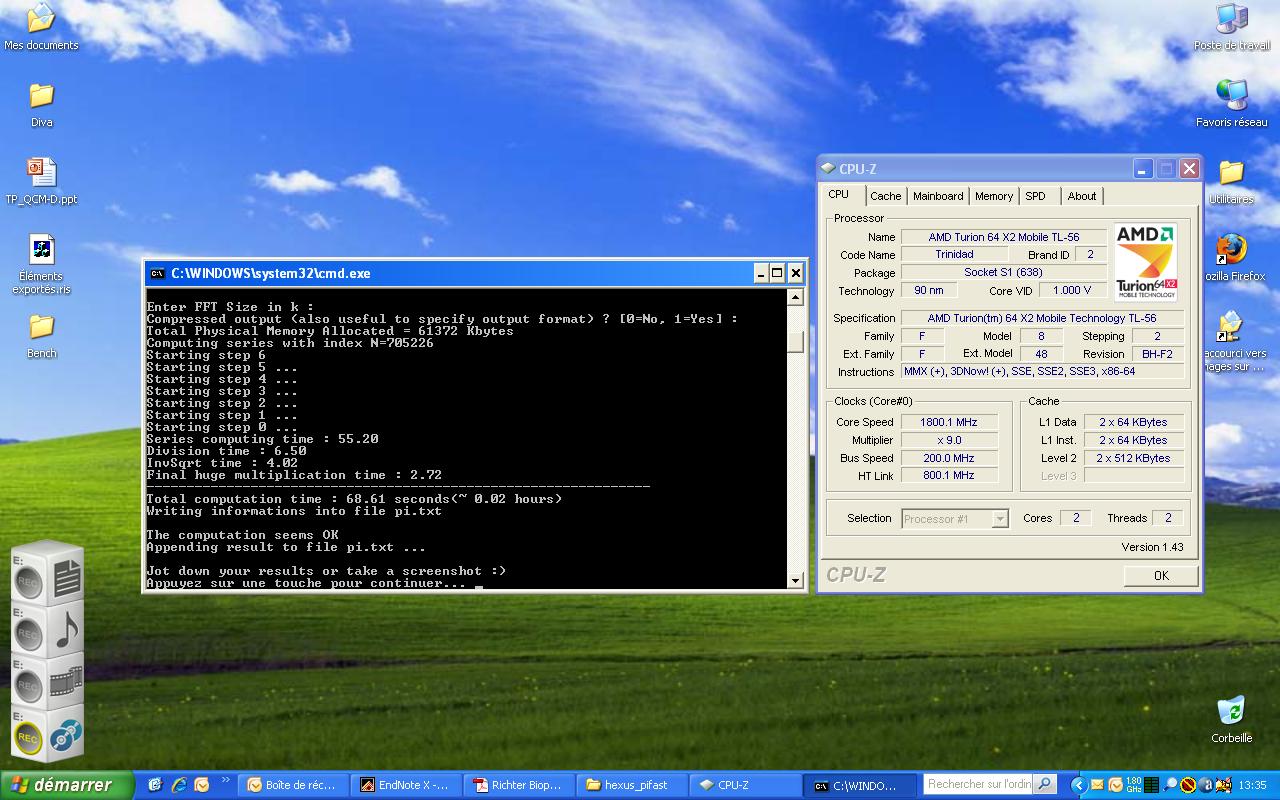Switch to the Cache tab in CPU-Z
The height and width of the screenshot is (800, 1280).
(885, 196)
